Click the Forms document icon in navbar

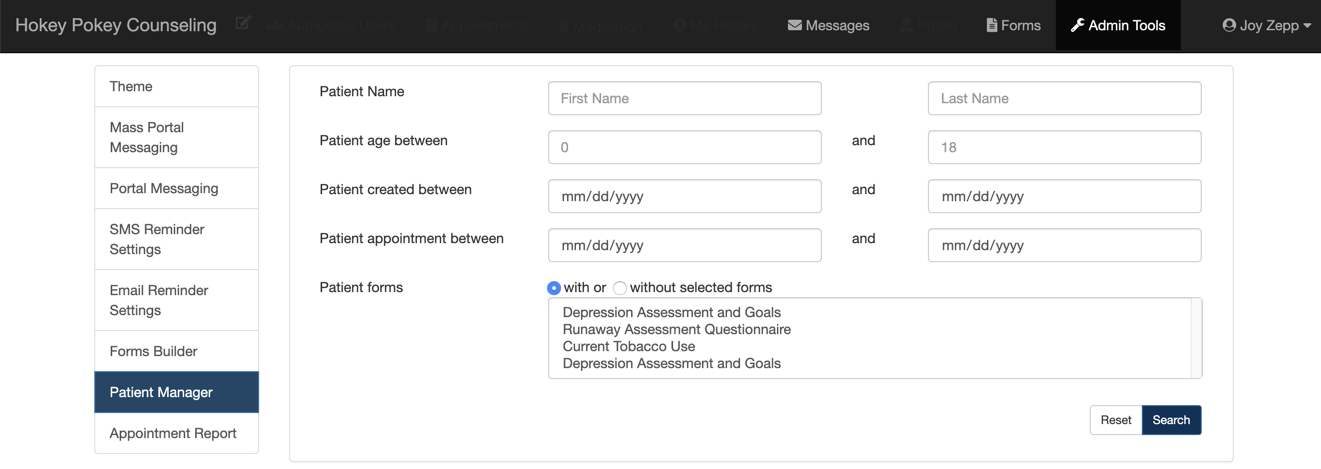pyautogui.click(x=992, y=26)
